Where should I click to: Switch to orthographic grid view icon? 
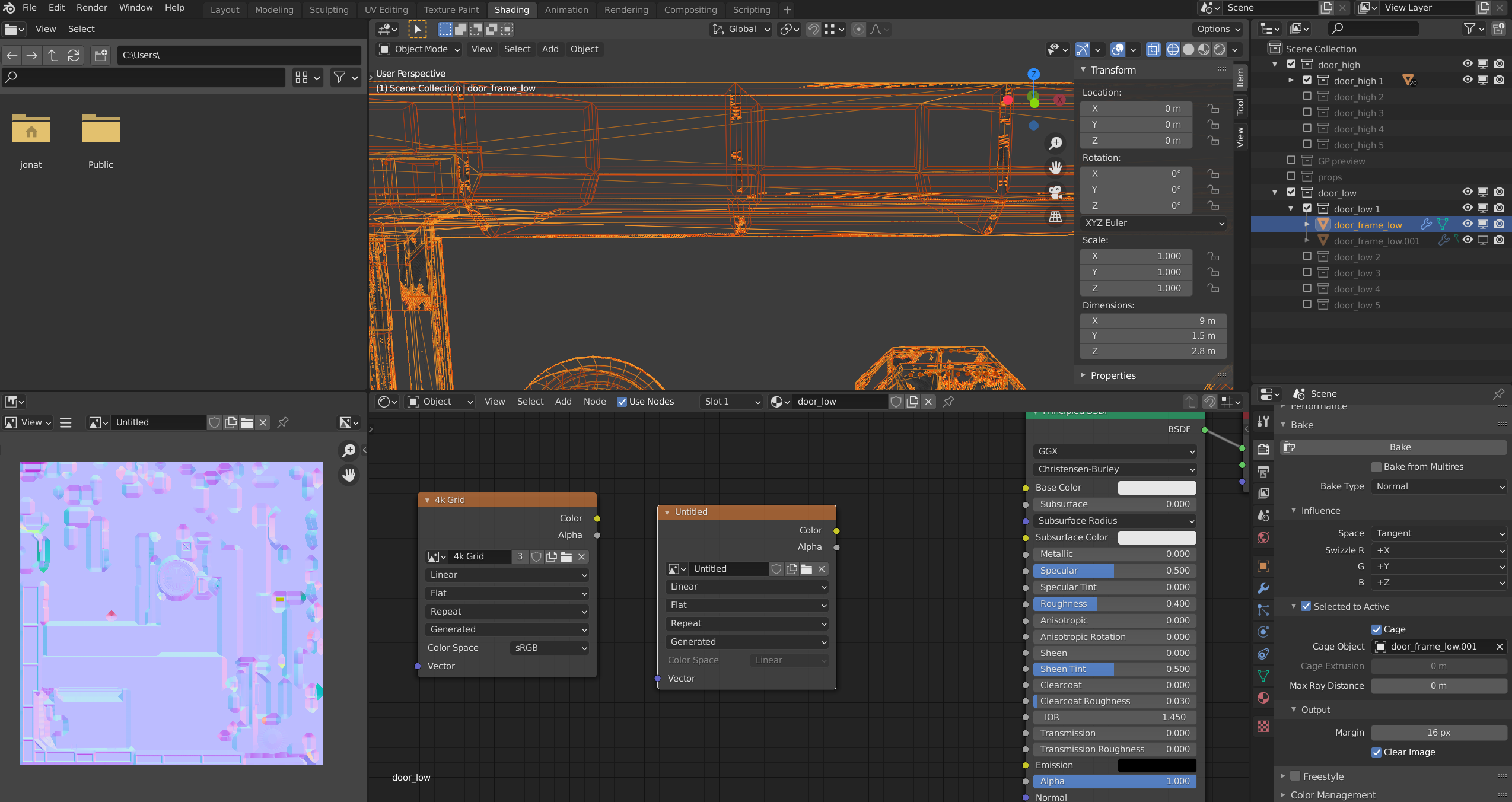(x=1055, y=217)
